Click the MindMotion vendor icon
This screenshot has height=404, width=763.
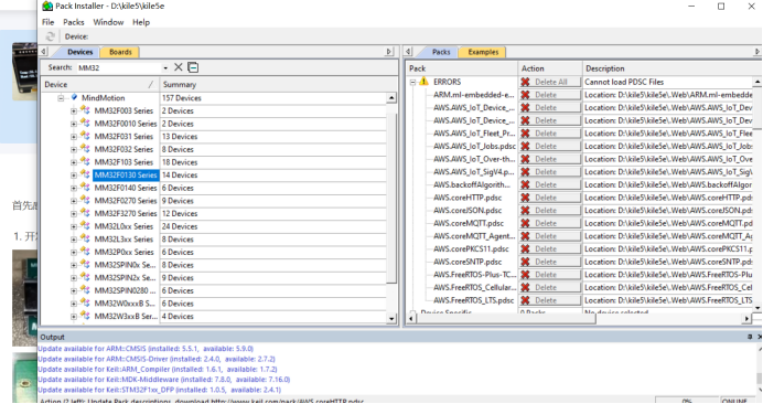coord(74,98)
